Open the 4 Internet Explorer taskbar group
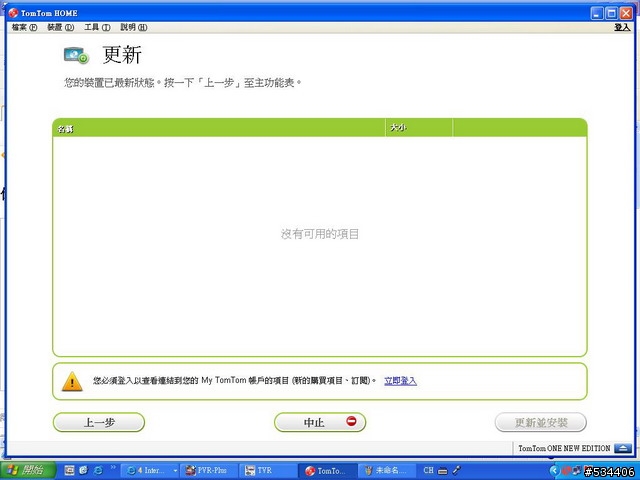This screenshot has height=480, width=640. pyautogui.click(x=150, y=471)
